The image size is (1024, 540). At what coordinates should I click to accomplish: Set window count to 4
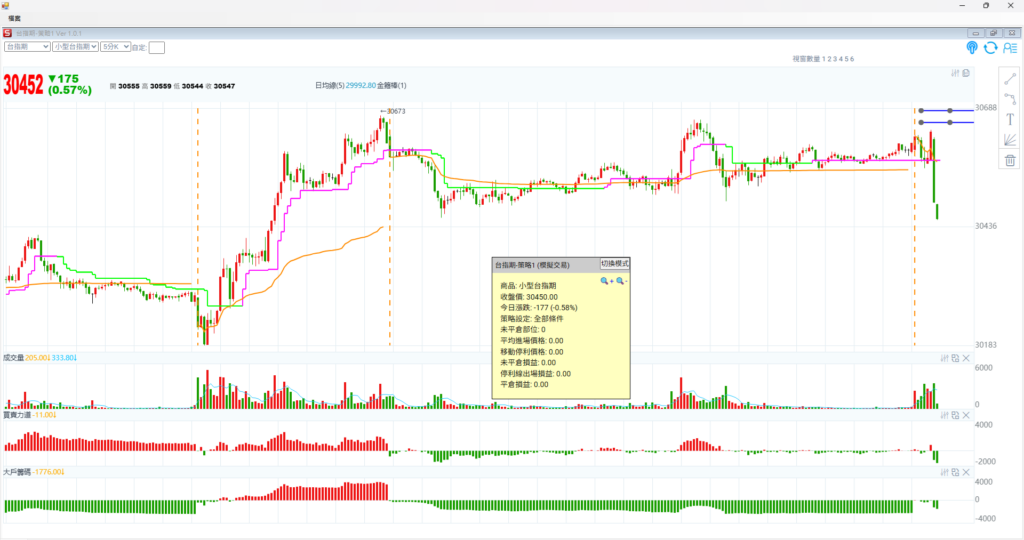840,60
